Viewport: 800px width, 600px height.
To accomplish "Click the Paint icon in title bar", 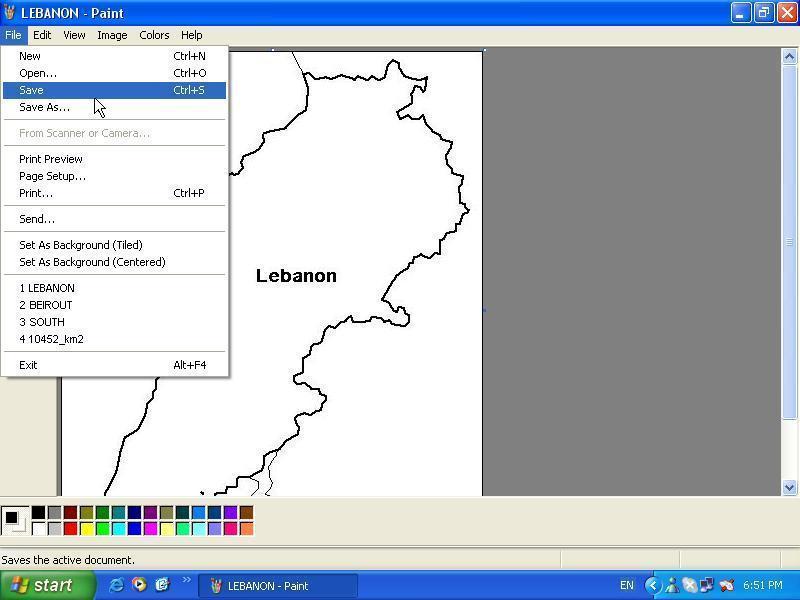I will coord(9,13).
